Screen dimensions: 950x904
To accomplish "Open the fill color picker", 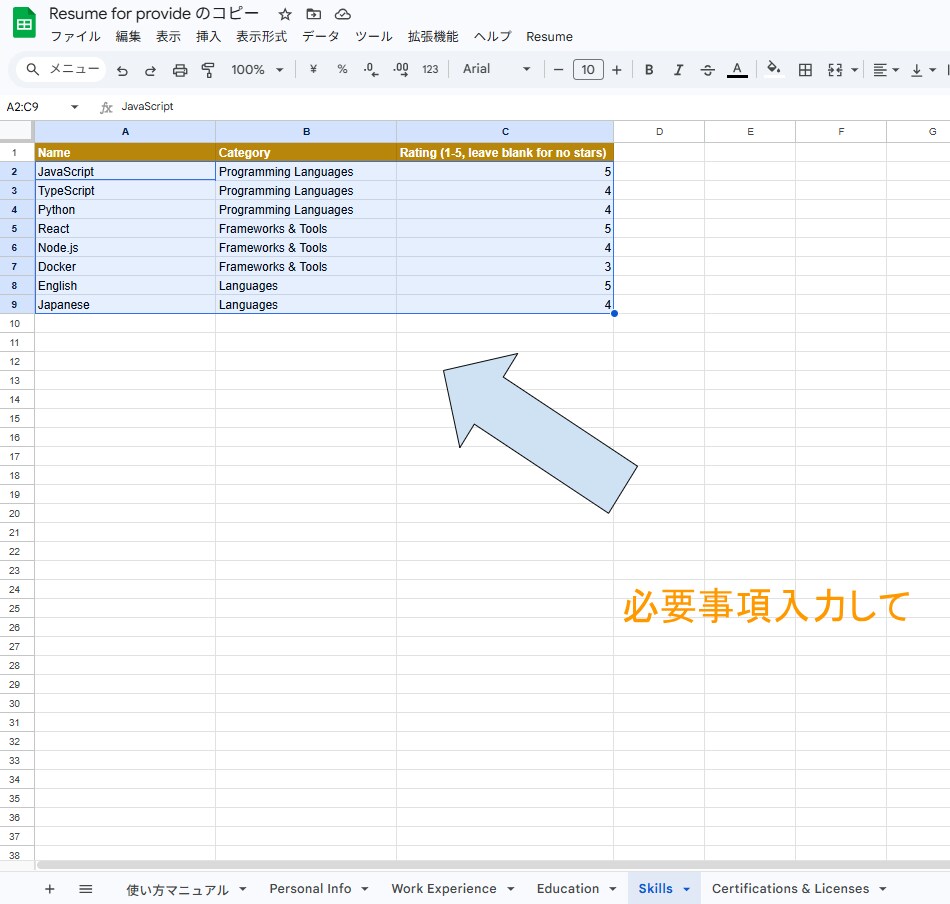I will click(x=774, y=69).
